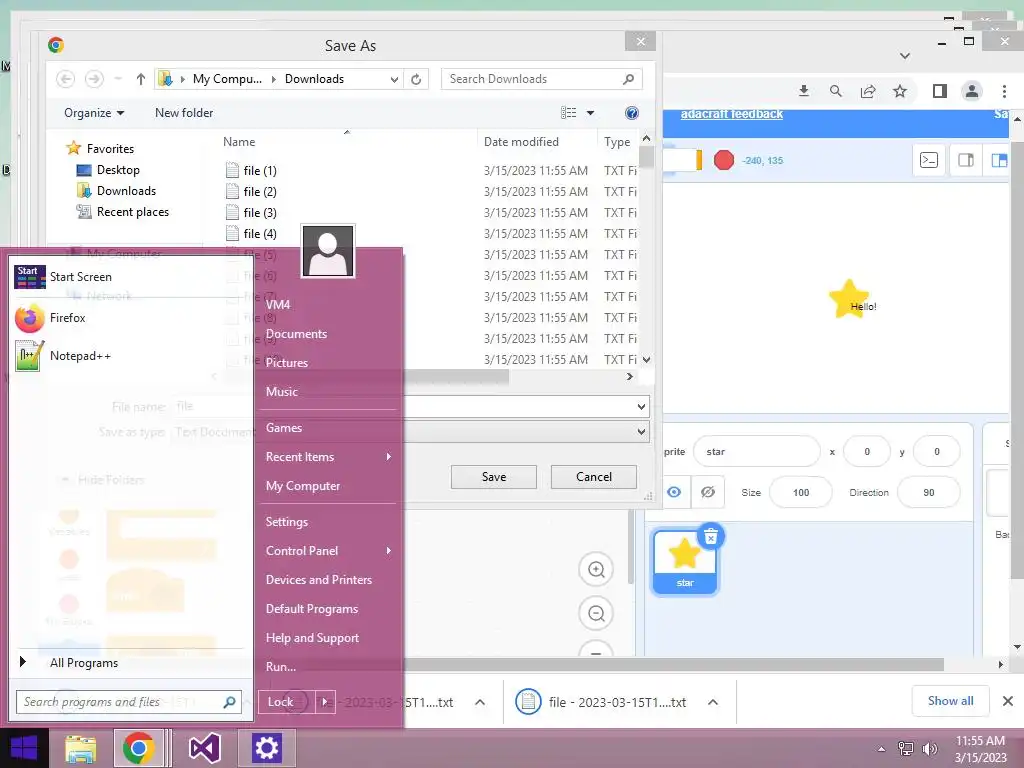Open the Chrome profile avatar menu

[972, 91]
